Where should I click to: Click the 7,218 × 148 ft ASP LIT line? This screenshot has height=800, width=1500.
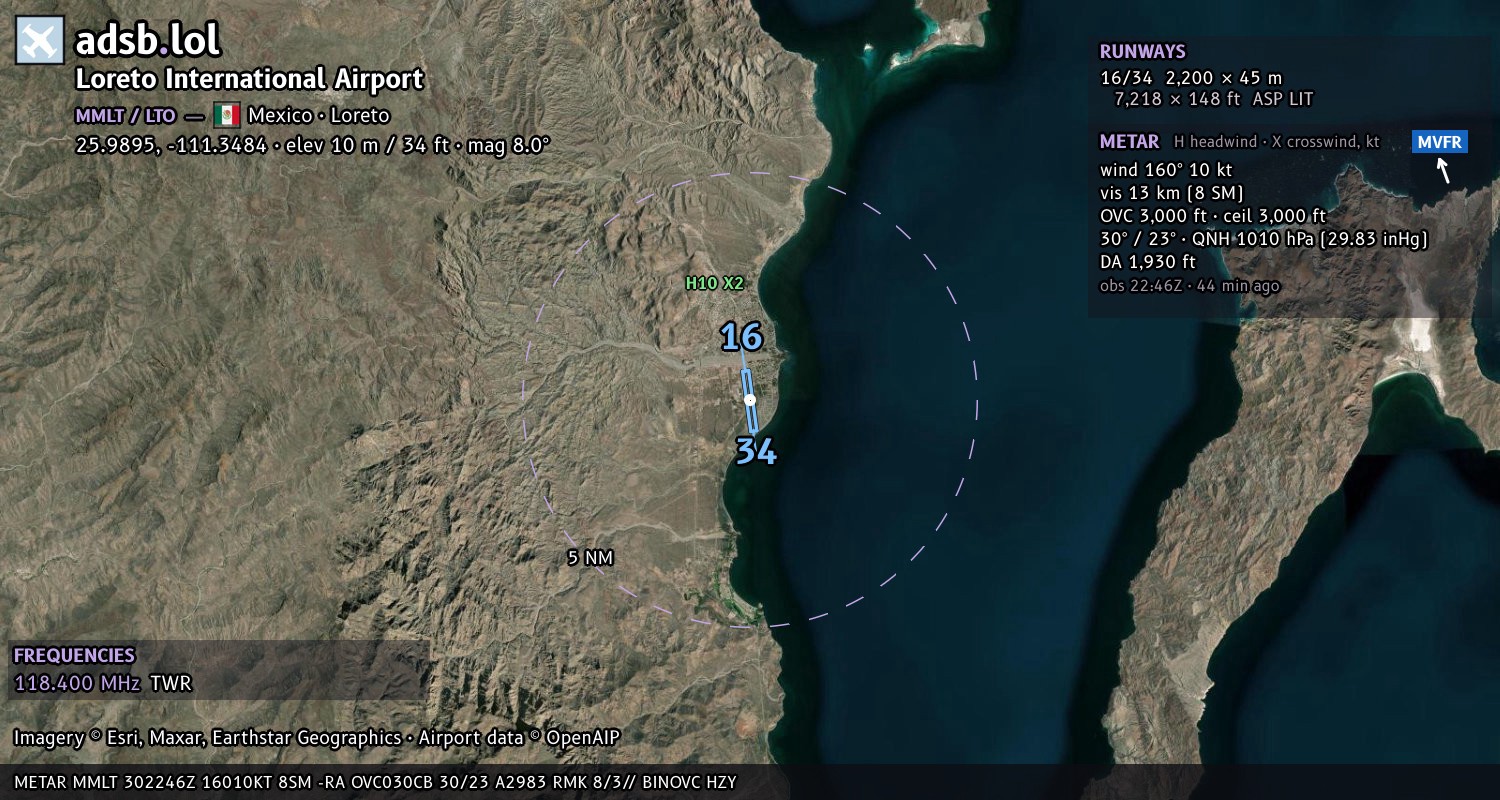pos(1213,99)
